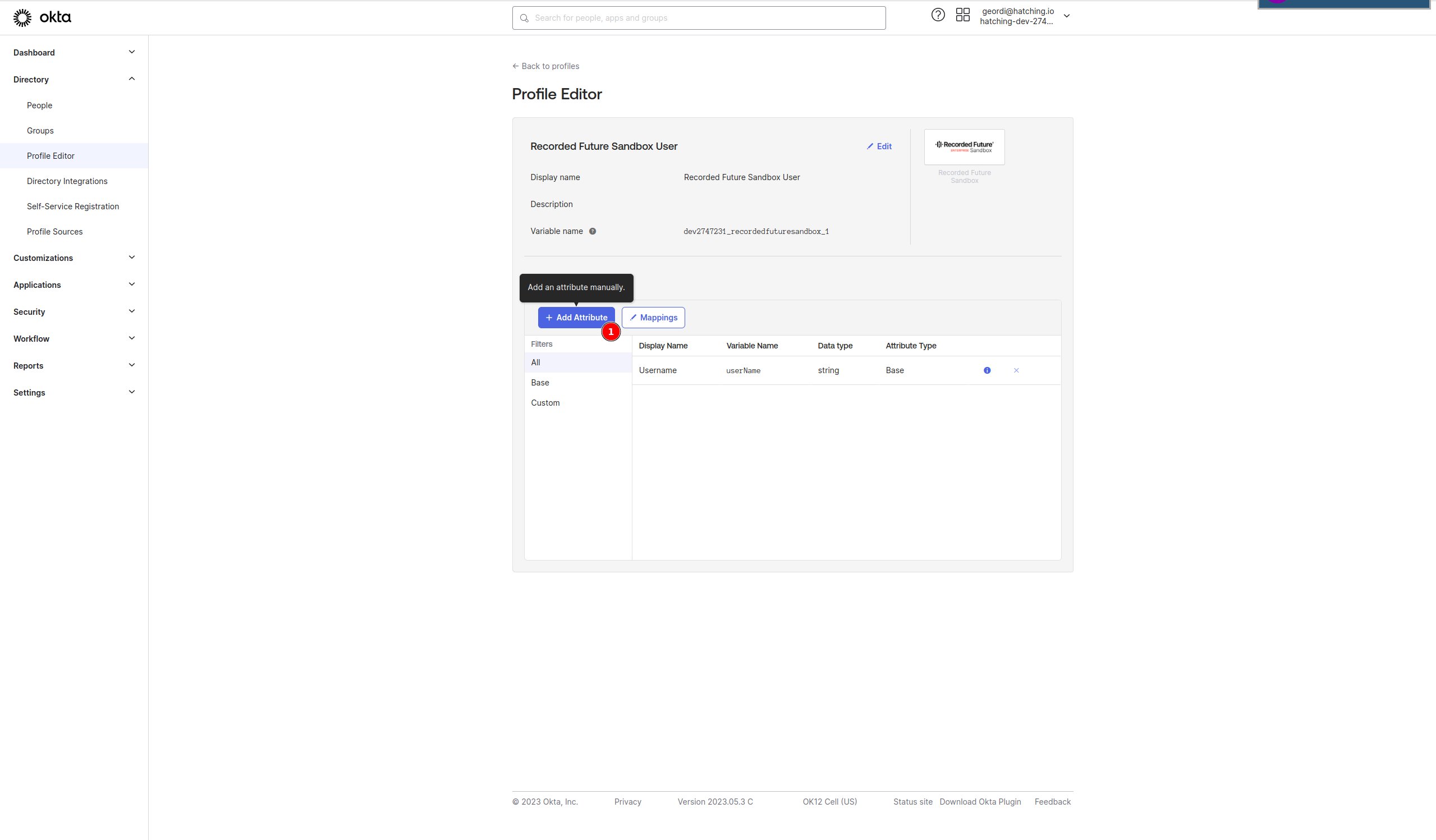Click the Mappings button
This screenshot has height=840, width=1436.
653,318
